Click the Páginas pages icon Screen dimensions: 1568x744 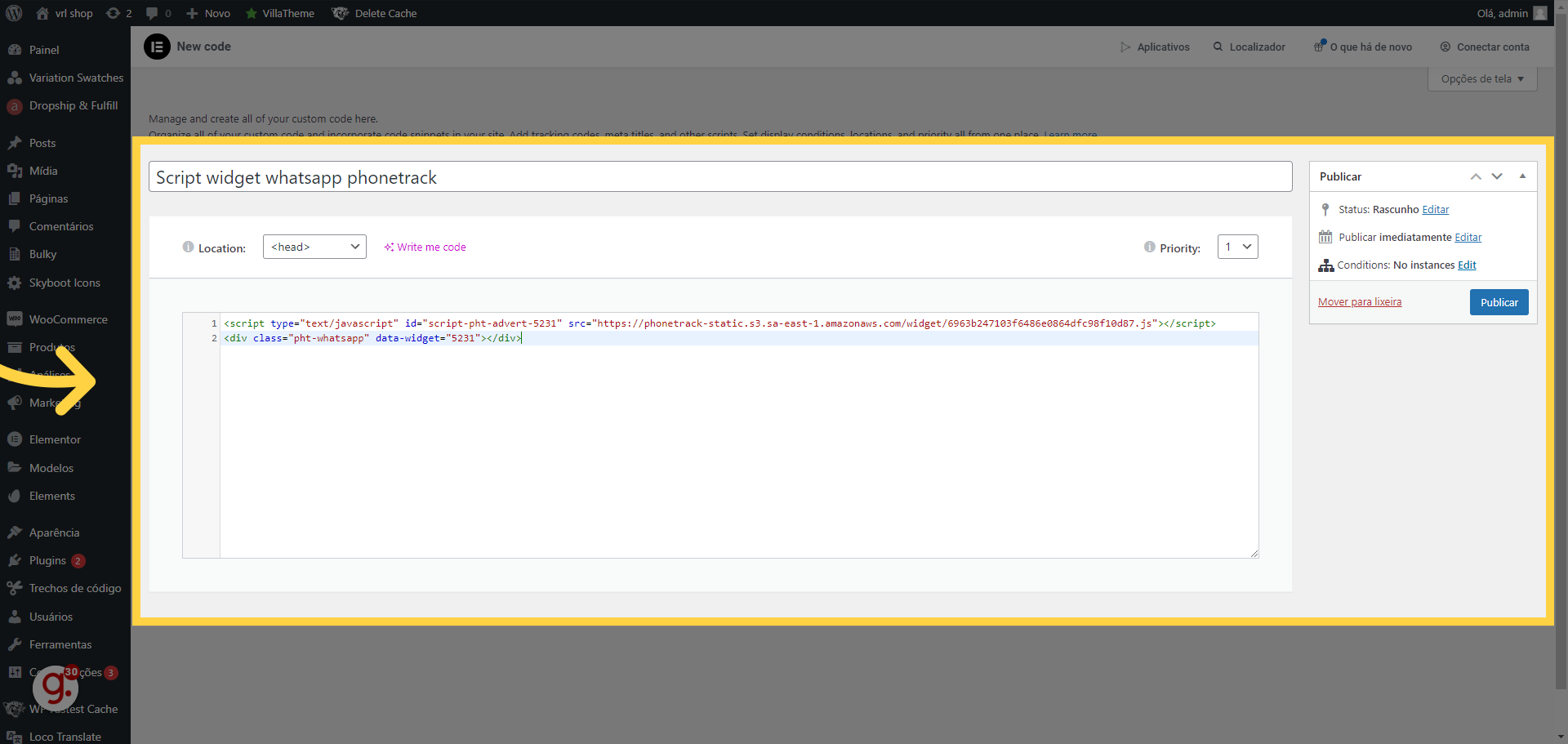coord(15,198)
